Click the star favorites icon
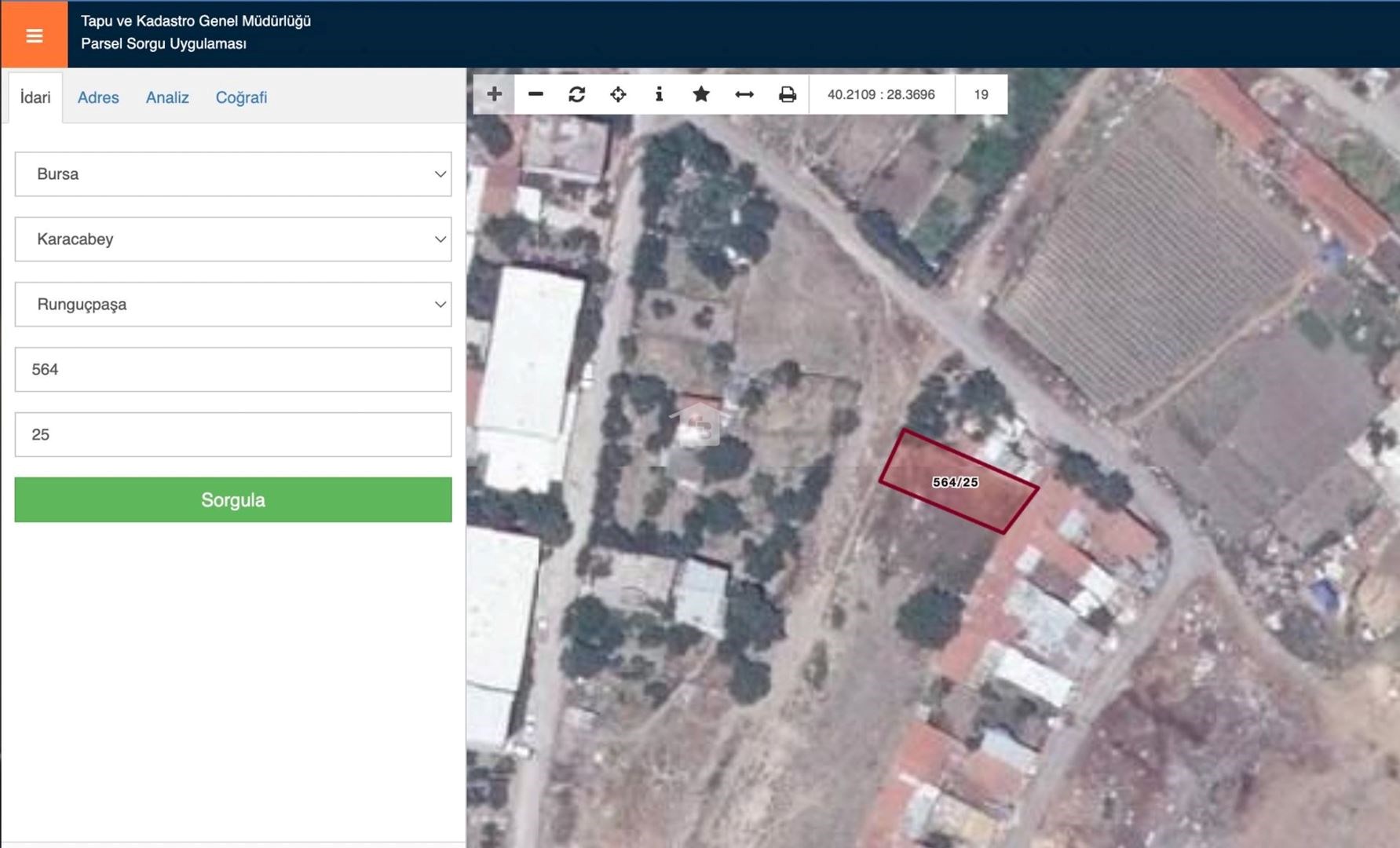Viewport: 1400px width, 848px height. 701,94
